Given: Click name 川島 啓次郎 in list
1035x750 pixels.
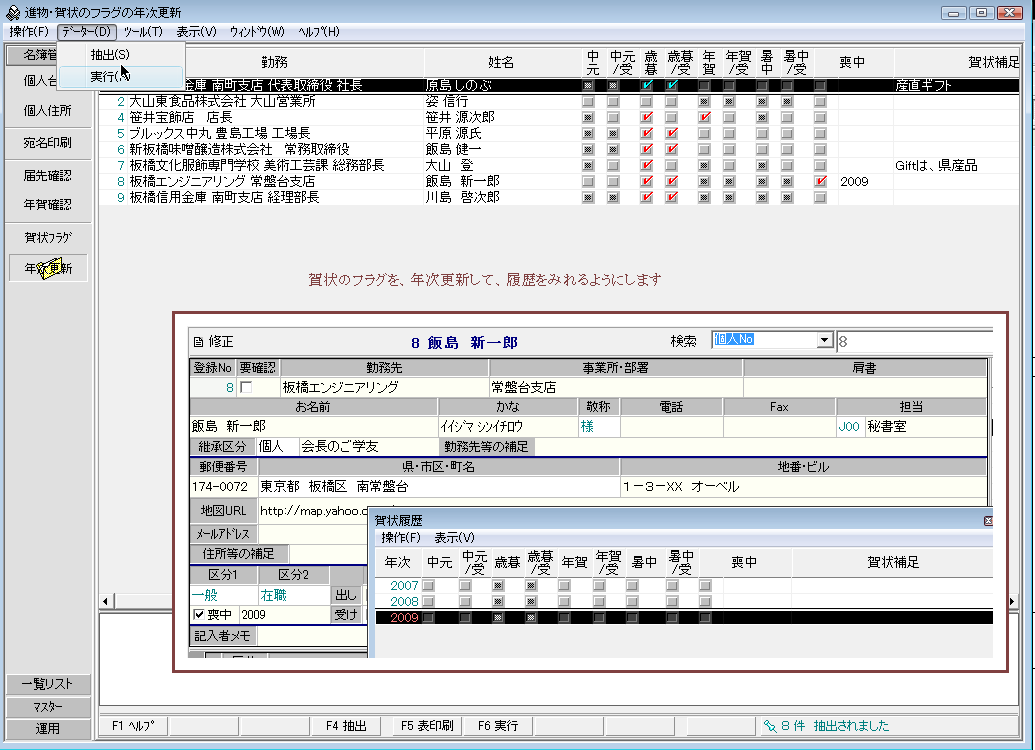Looking at the screenshot, I should point(462,197).
